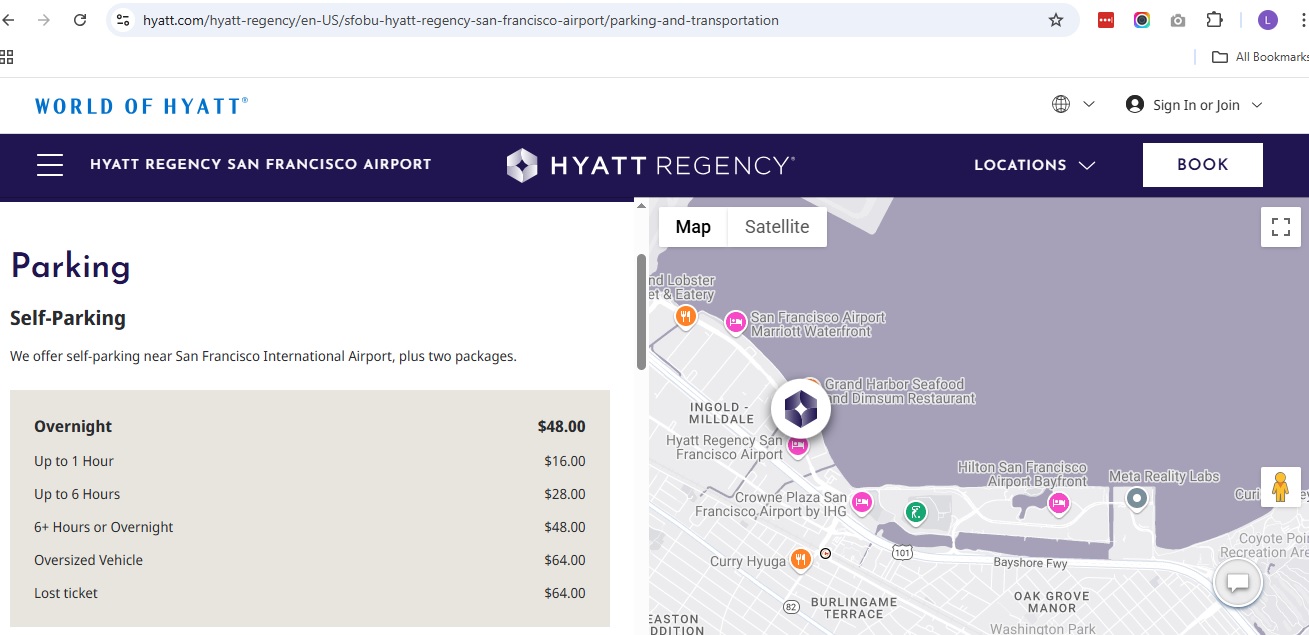Screen dimensions: 1309x635
Task: View site information for hyatt.com
Action: 123,20
